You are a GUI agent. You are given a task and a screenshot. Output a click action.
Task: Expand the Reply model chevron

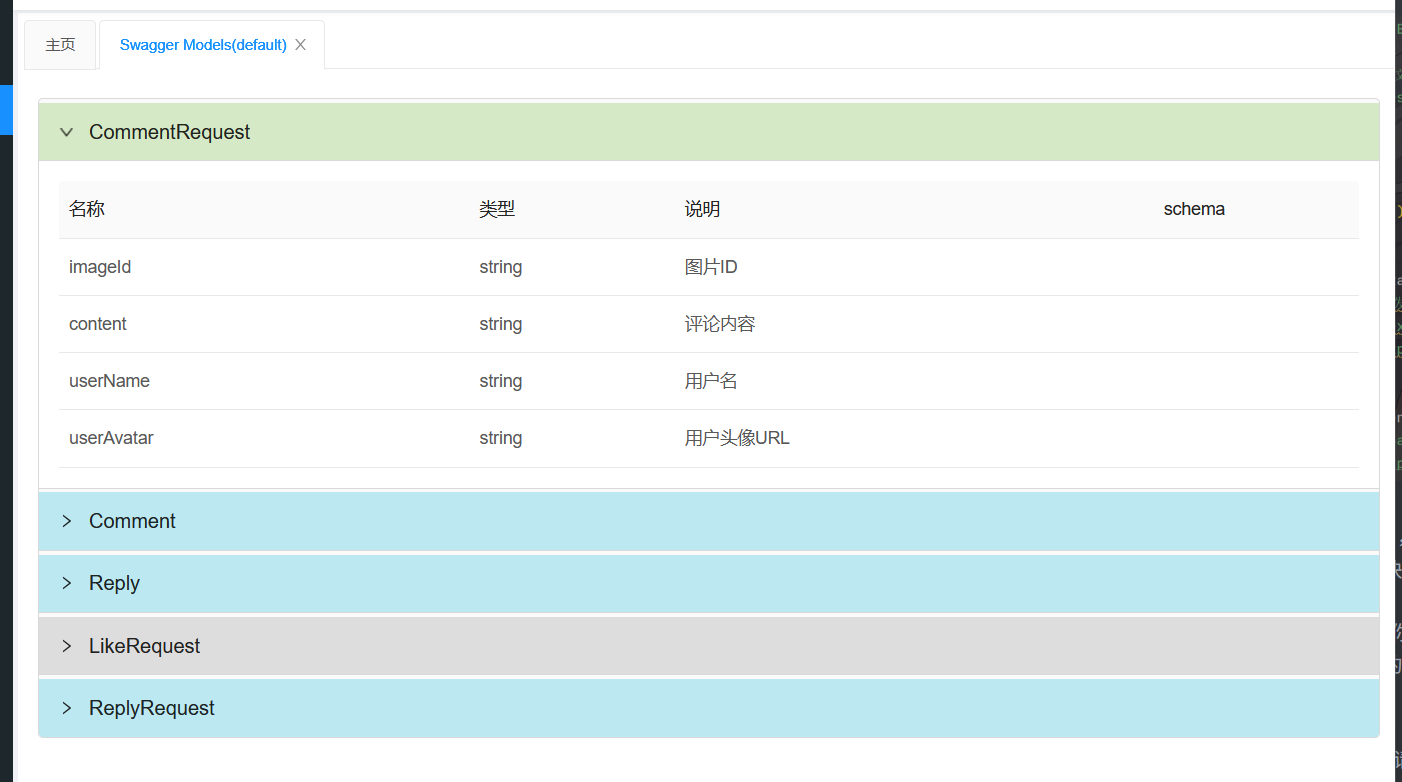tap(67, 583)
